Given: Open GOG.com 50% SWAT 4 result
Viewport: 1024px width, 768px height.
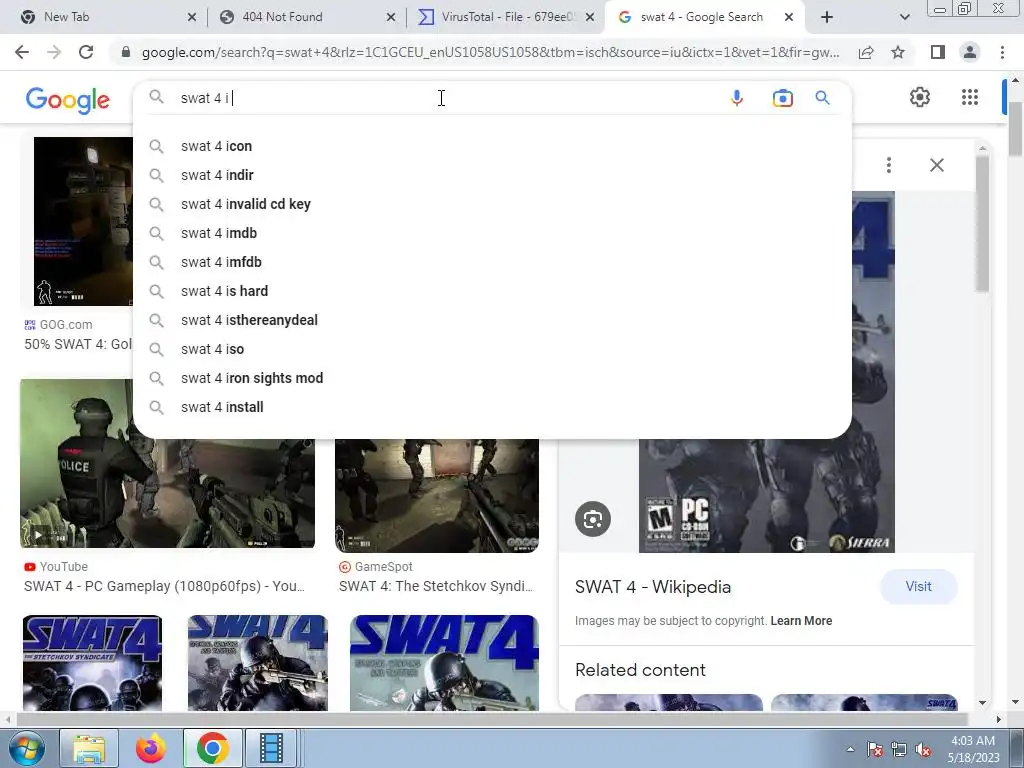Looking at the screenshot, I should coord(78,344).
